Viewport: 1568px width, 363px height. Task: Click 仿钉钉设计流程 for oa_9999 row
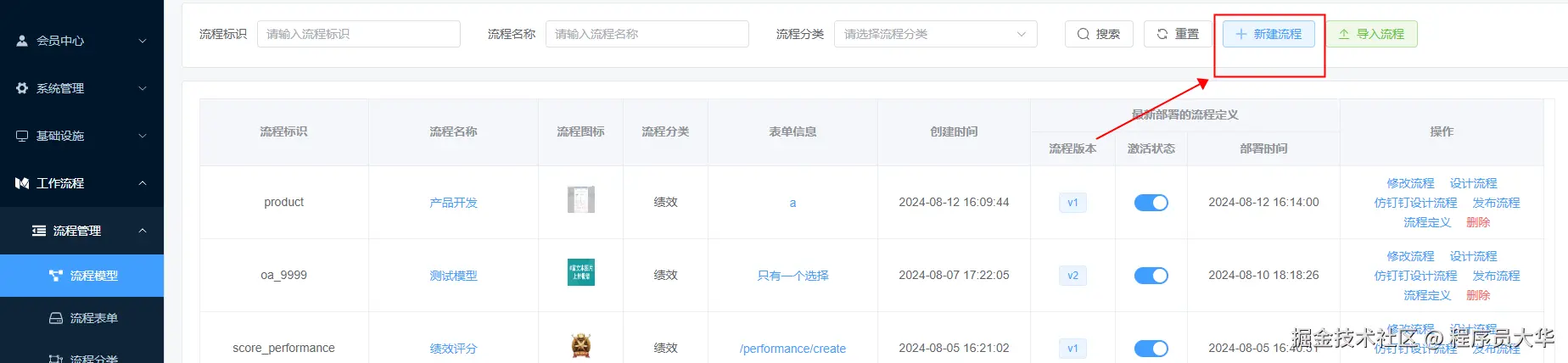pos(1415,276)
